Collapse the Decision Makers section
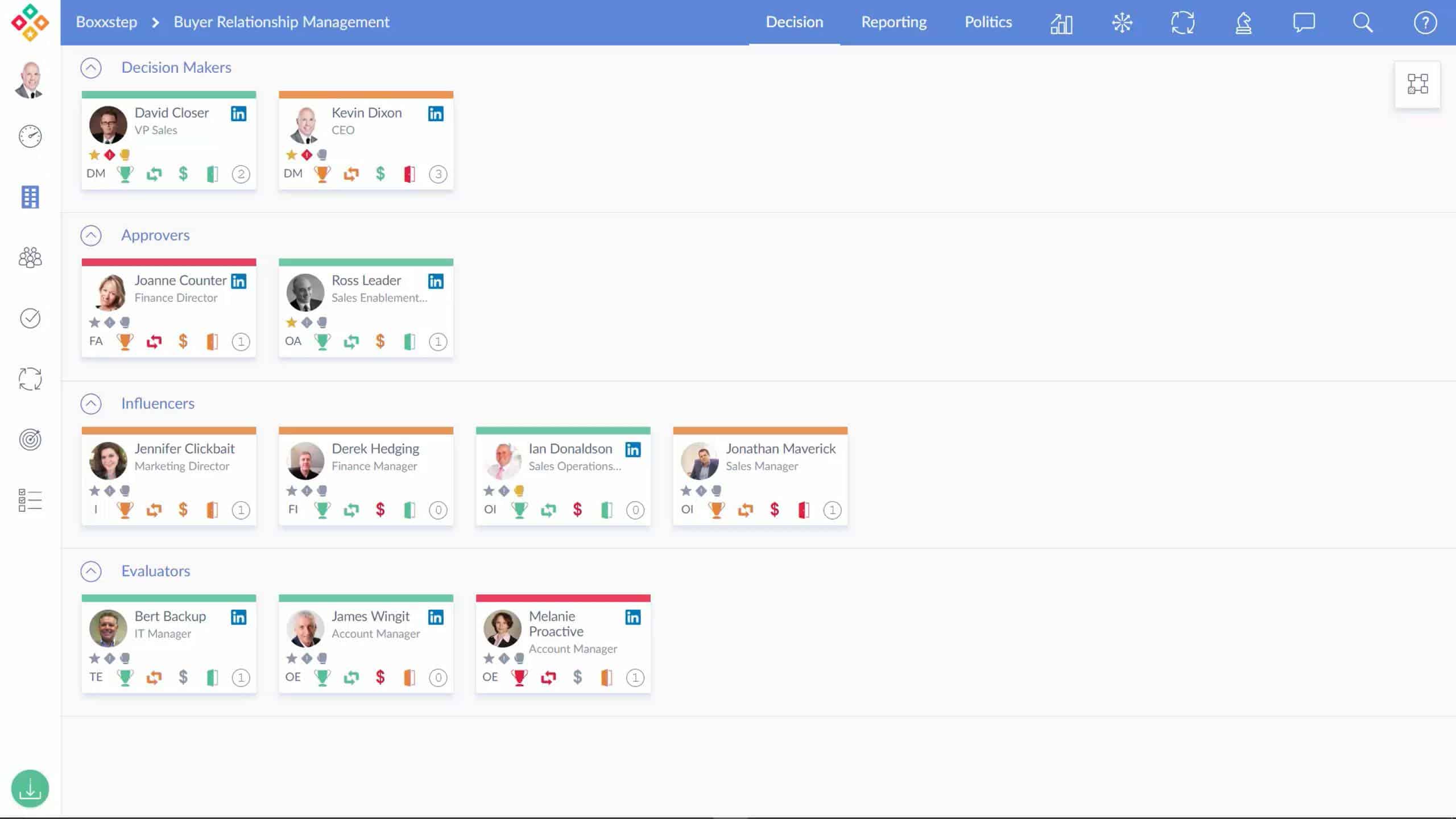This screenshot has height=819, width=1456. (x=91, y=68)
